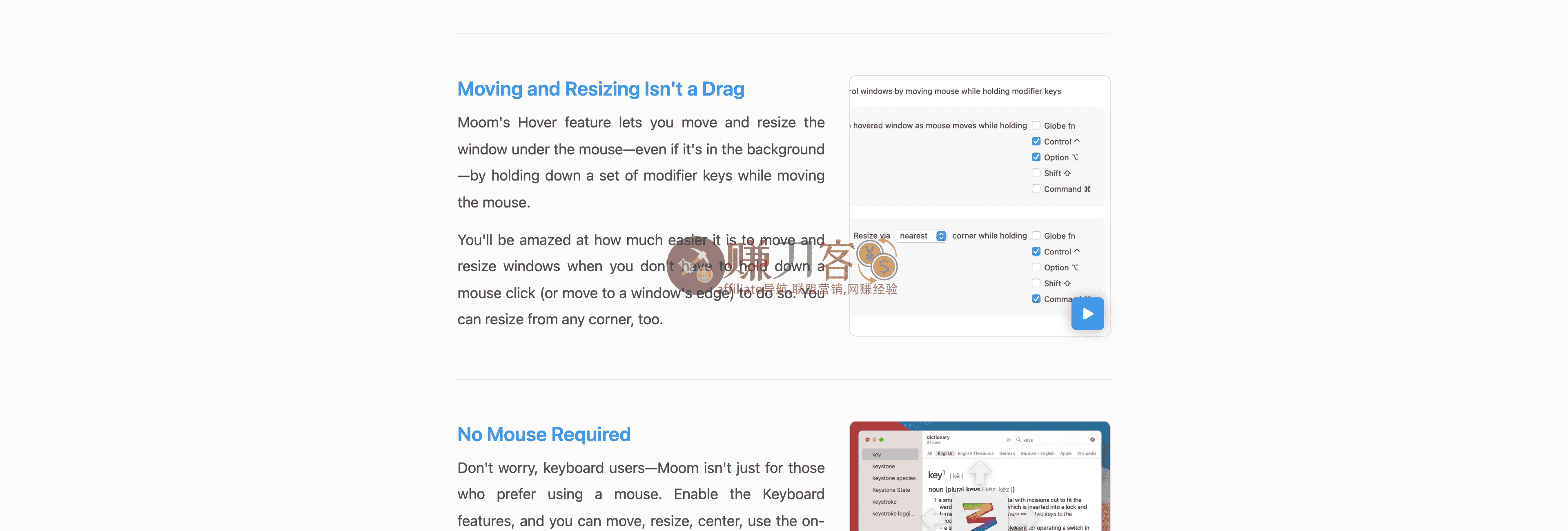Select keystone in the Dictionary sidebar
The width and height of the screenshot is (1568, 531).
[x=883, y=466]
